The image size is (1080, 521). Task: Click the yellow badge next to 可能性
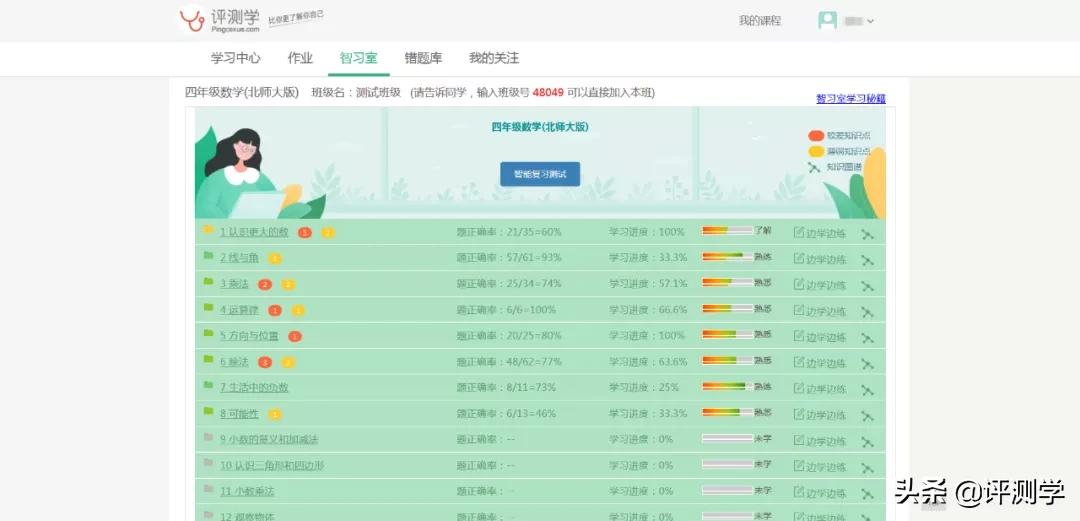point(275,414)
